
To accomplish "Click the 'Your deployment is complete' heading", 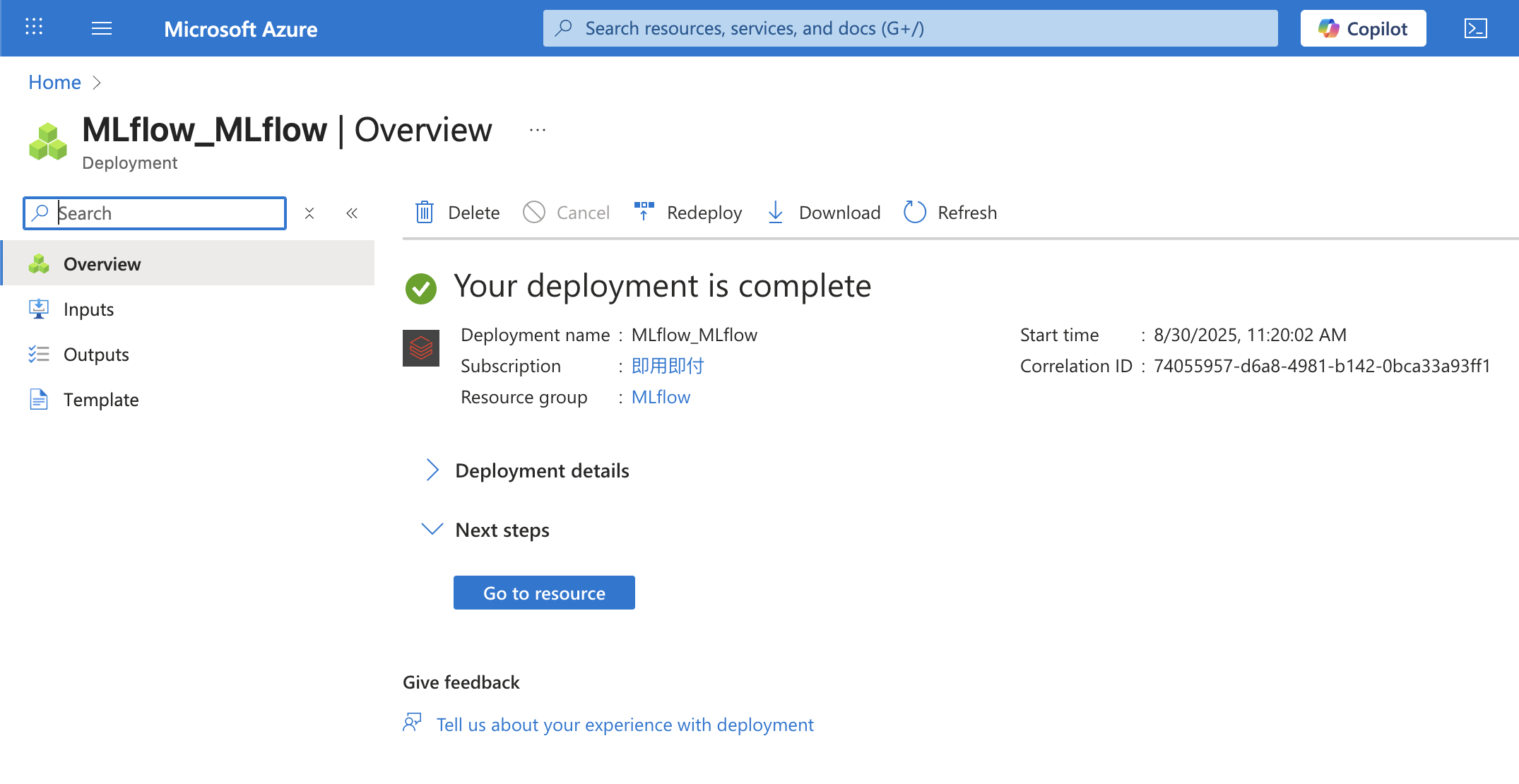I will coord(662,286).
